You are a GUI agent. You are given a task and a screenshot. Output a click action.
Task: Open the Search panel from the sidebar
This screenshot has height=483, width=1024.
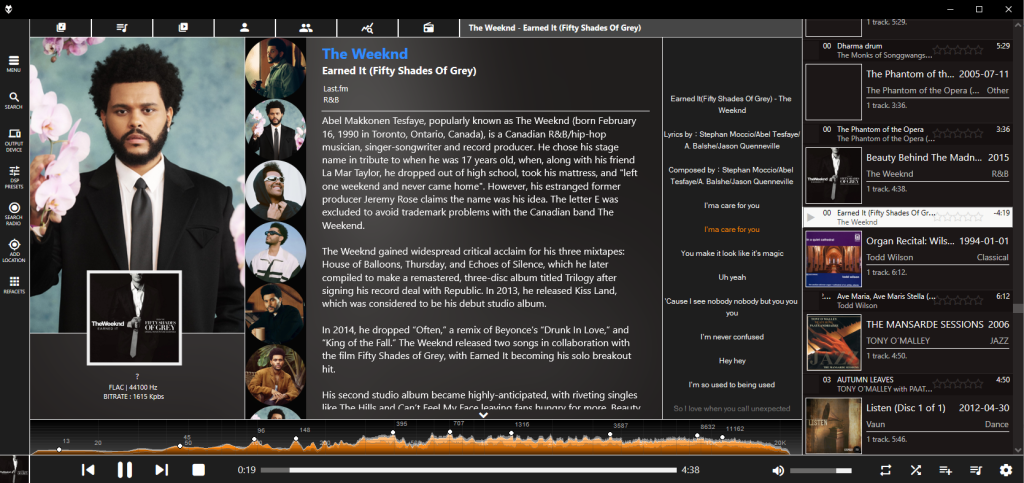tap(14, 100)
